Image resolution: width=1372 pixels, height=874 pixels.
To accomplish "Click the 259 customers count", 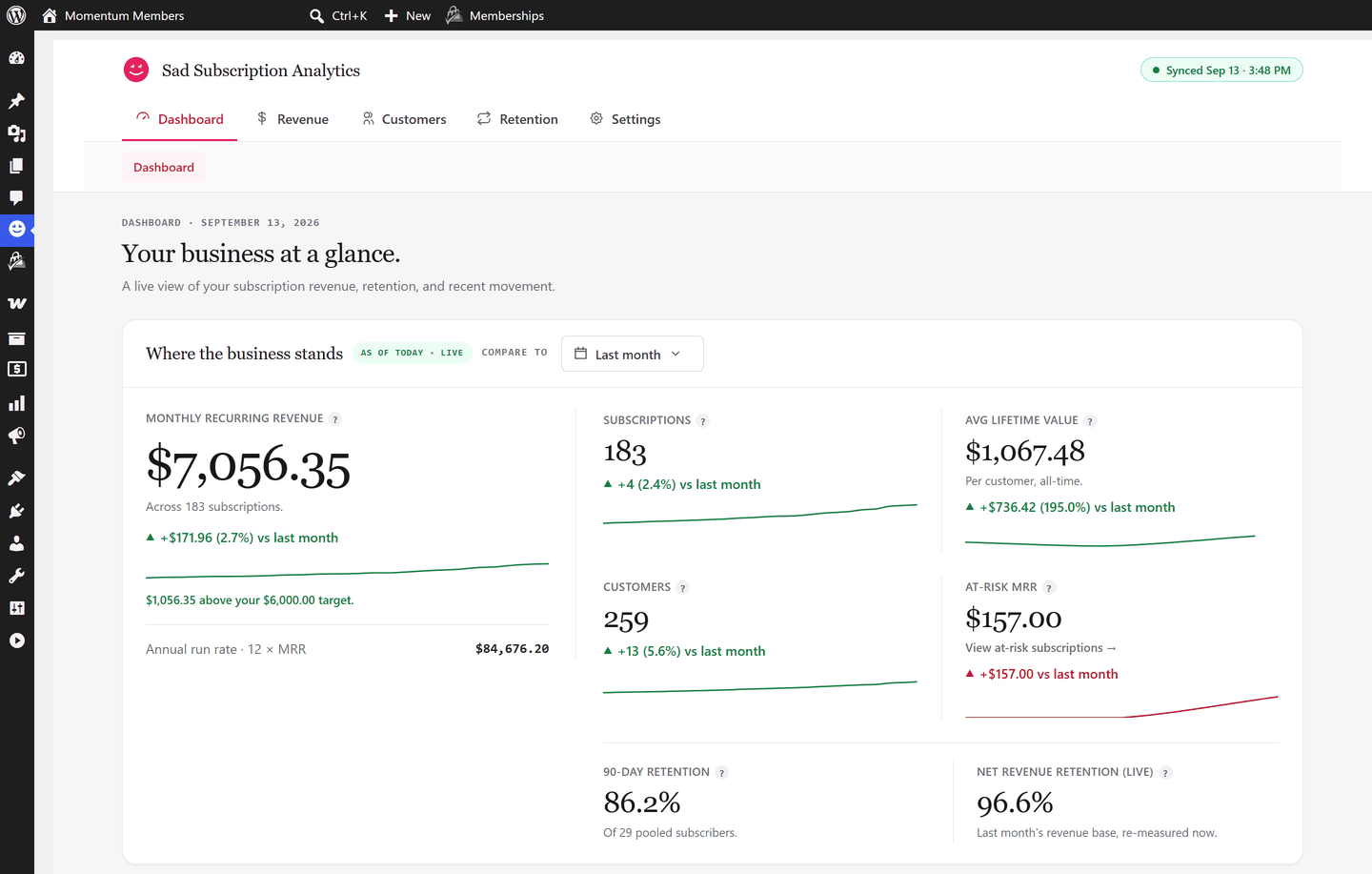I will [626, 620].
